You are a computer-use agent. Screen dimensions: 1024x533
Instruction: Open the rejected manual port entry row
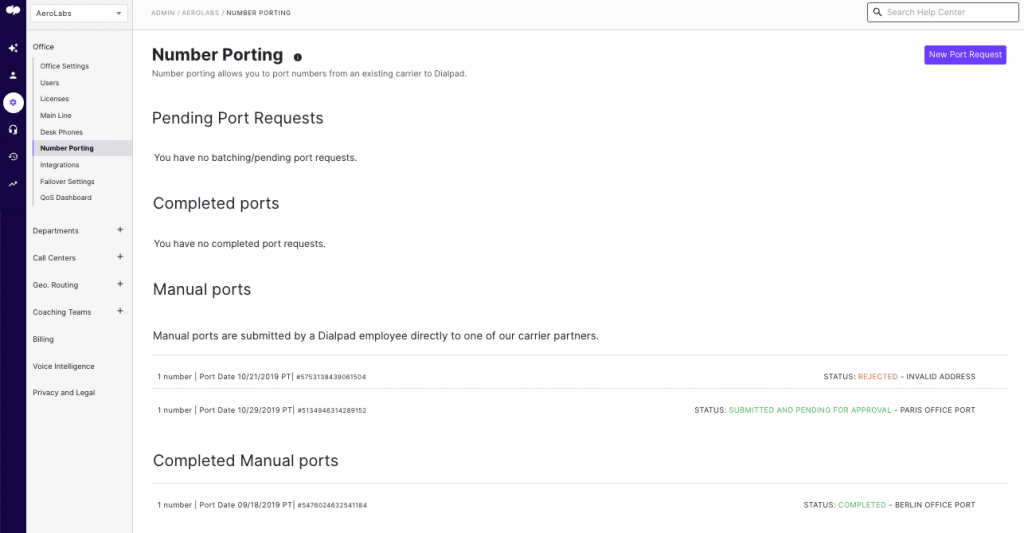click(566, 377)
